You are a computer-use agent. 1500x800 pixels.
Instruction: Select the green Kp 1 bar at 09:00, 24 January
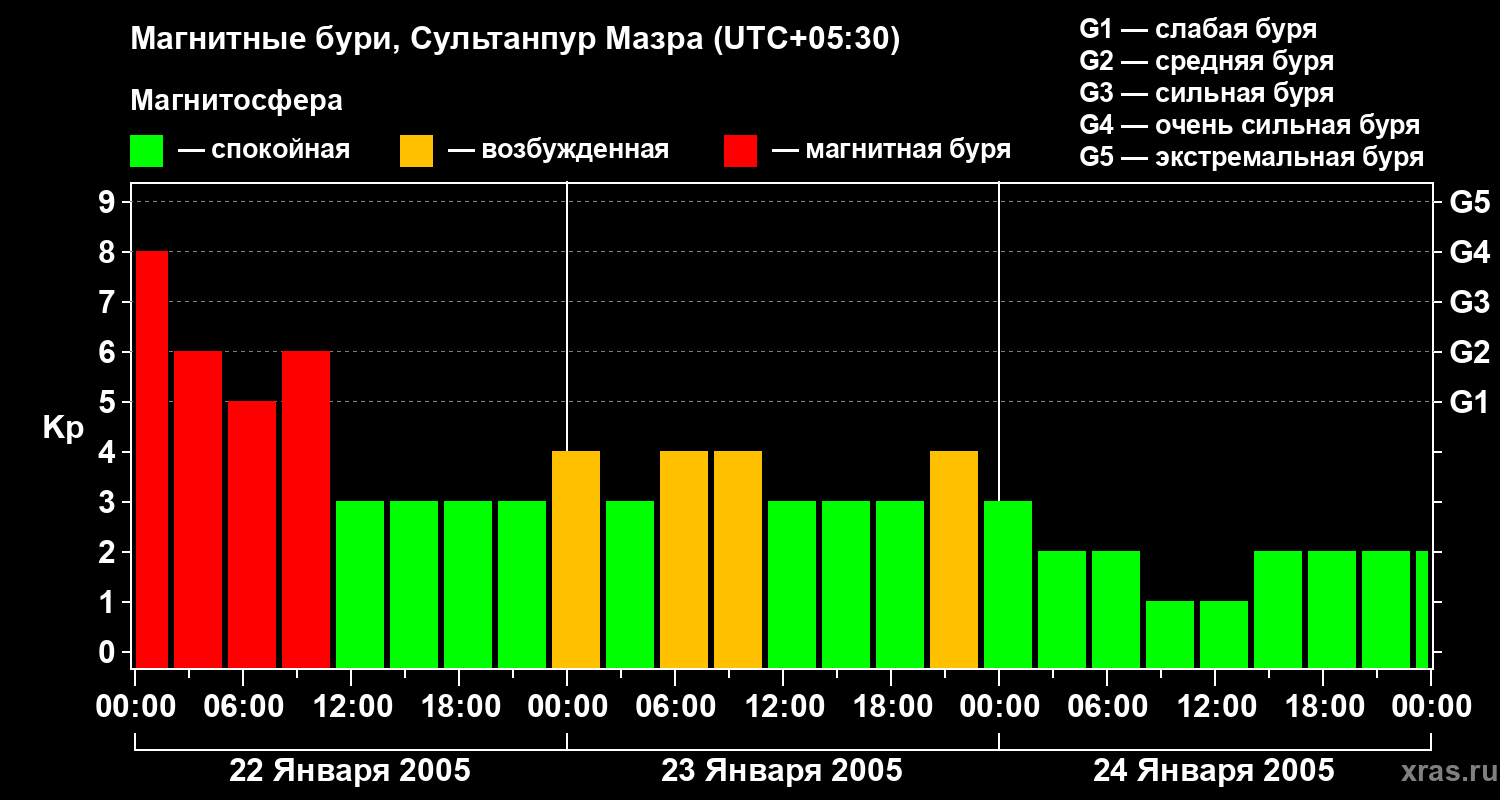click(x=1170, y=635)
